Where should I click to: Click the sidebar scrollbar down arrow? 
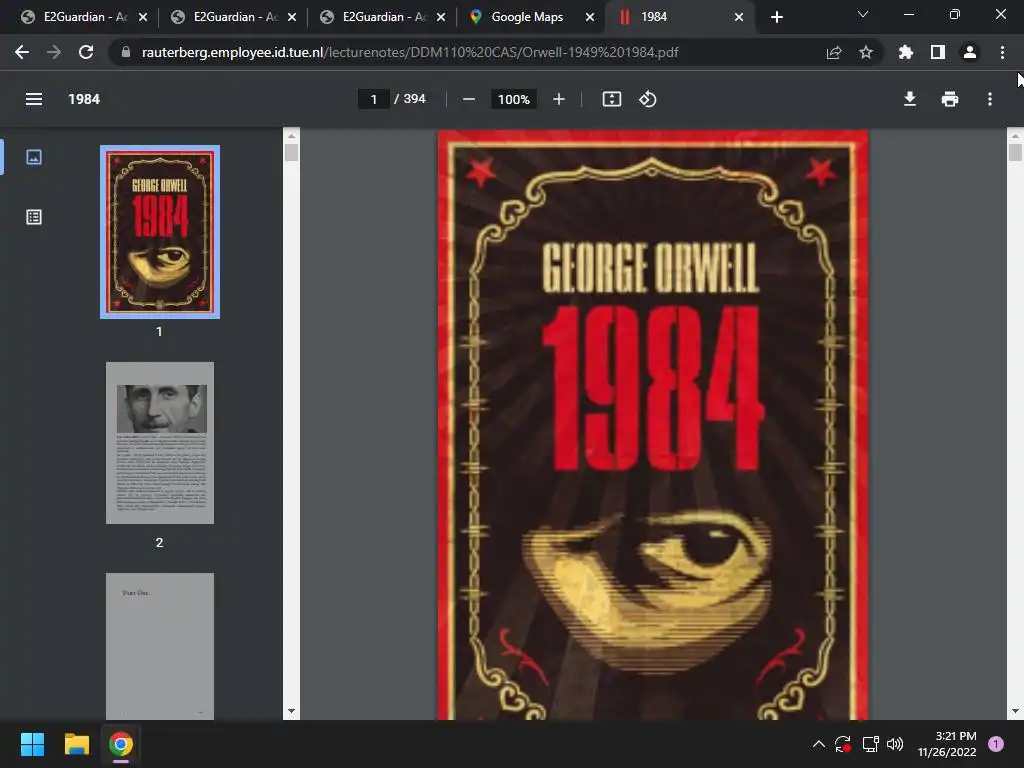click(x=291, y=711)
